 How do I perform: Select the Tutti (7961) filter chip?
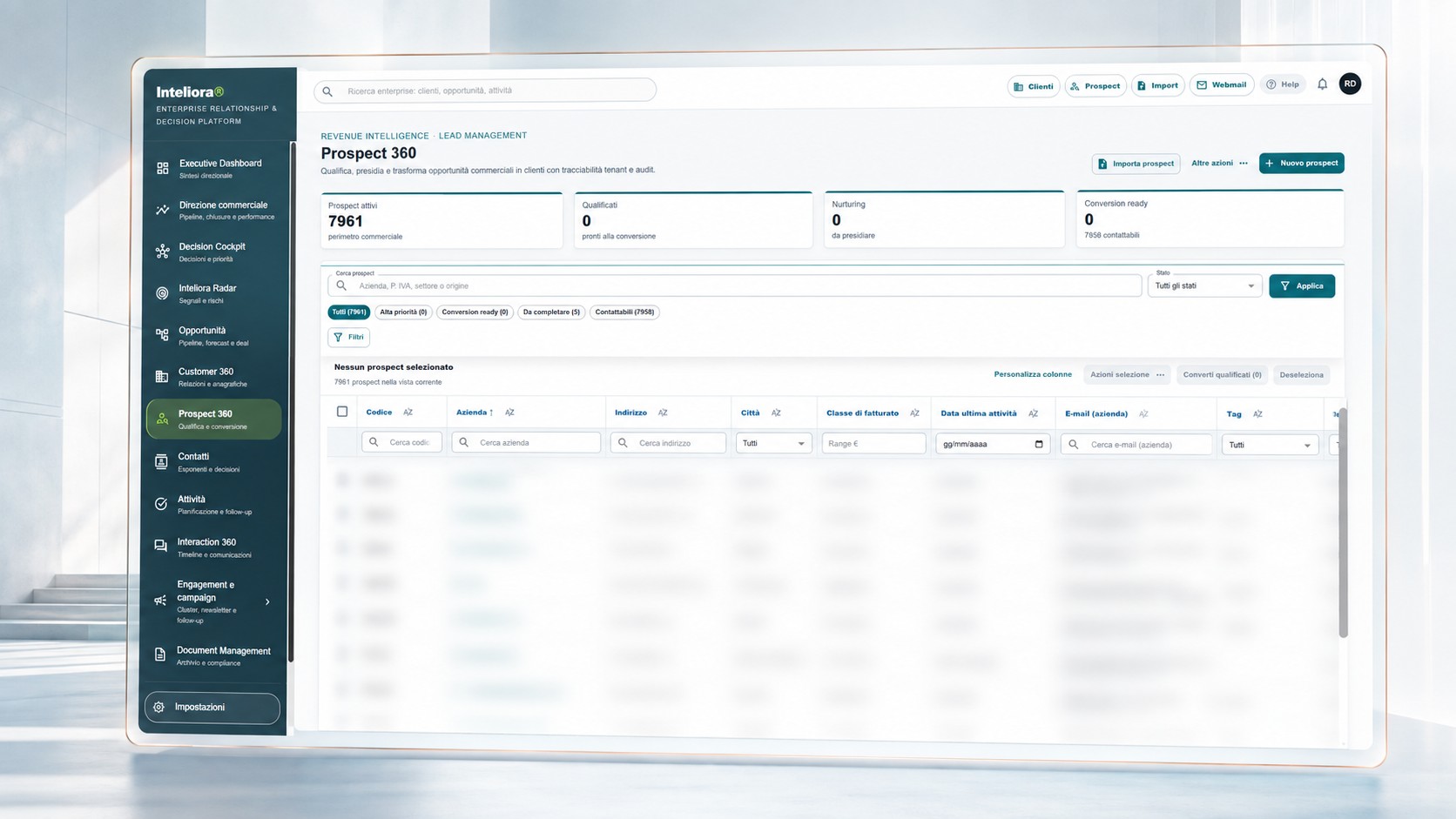[x=349, y=312]
